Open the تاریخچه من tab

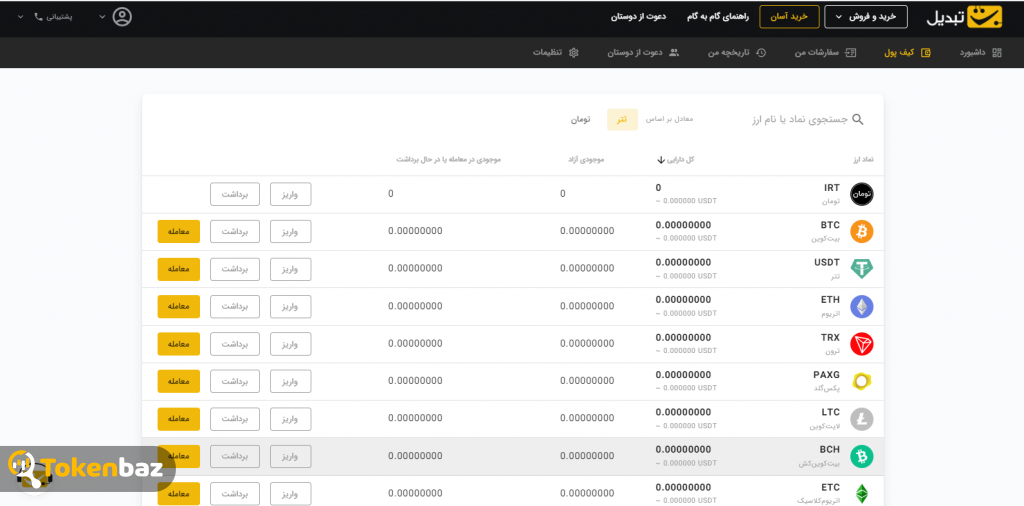[x=729, y=53]
